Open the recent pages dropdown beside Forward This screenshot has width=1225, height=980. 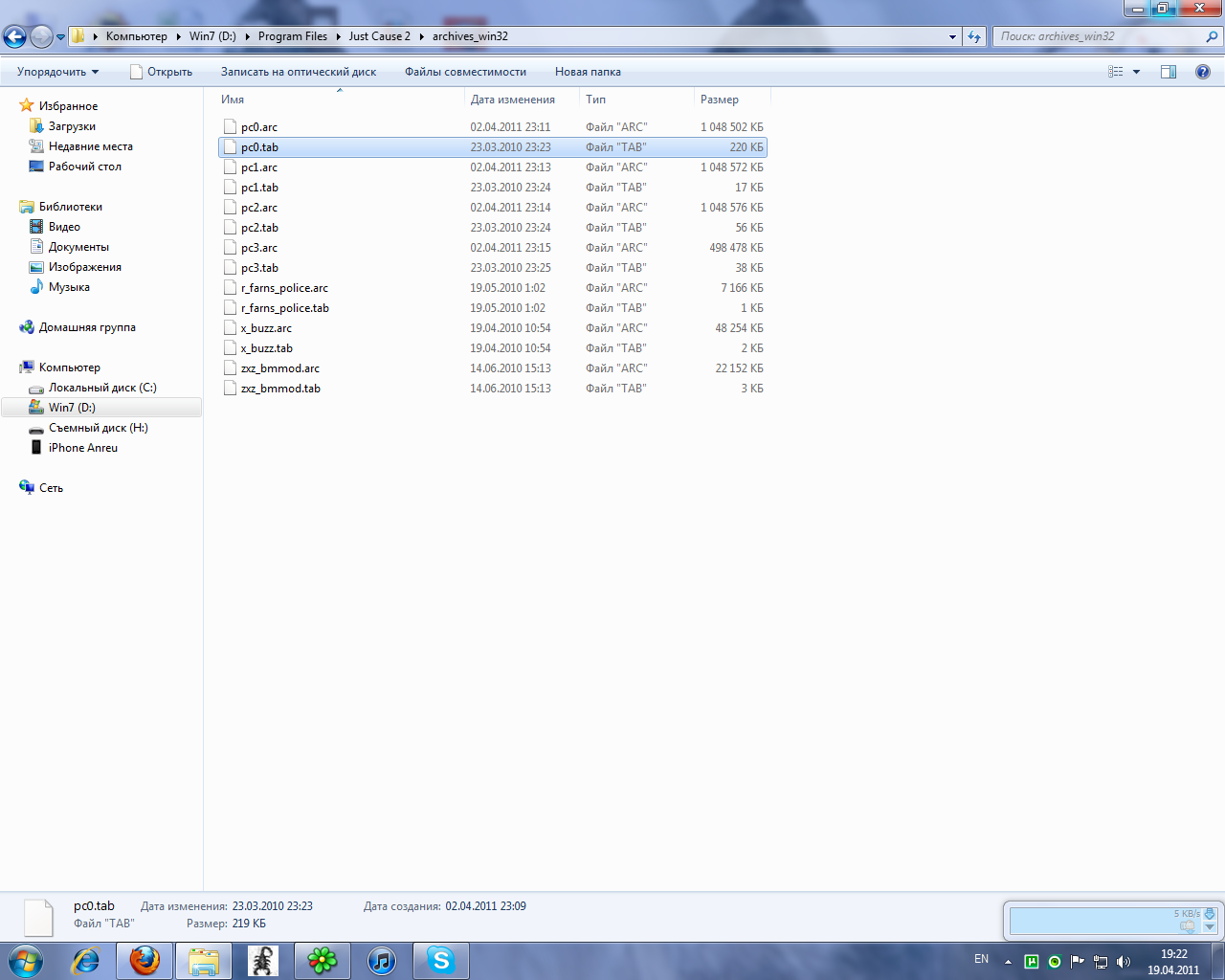tap(61, 37)
